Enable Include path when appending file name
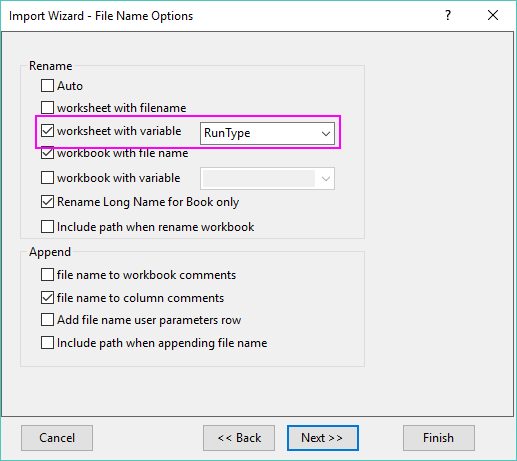 pyautogui.click(x=47, y=343)
